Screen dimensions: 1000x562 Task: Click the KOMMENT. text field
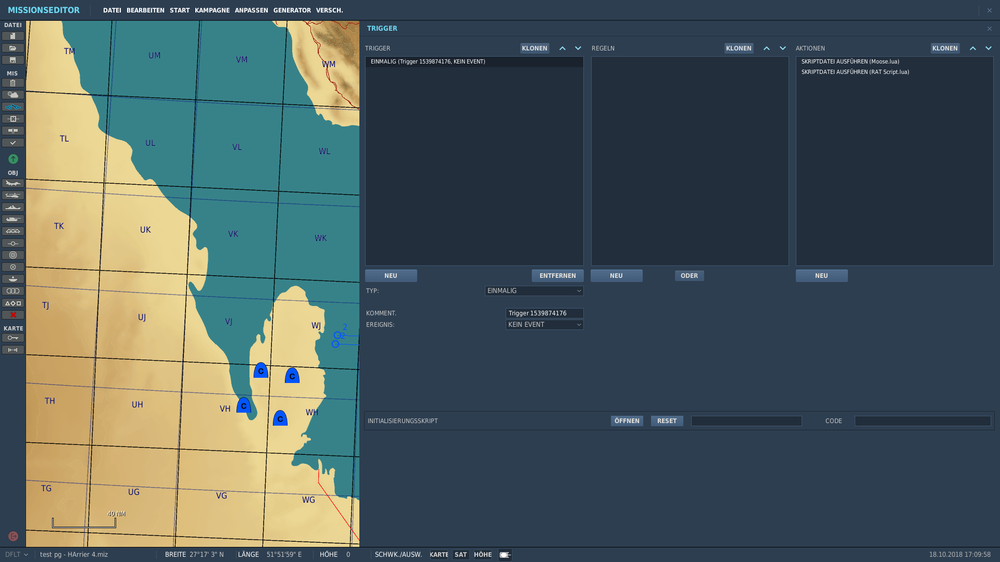(543, 313)
